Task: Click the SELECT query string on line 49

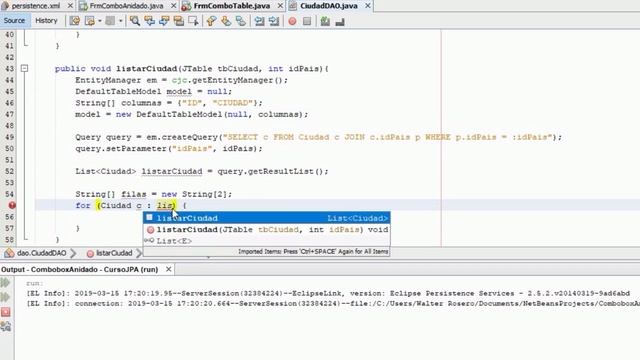Action: coord(388,137)
